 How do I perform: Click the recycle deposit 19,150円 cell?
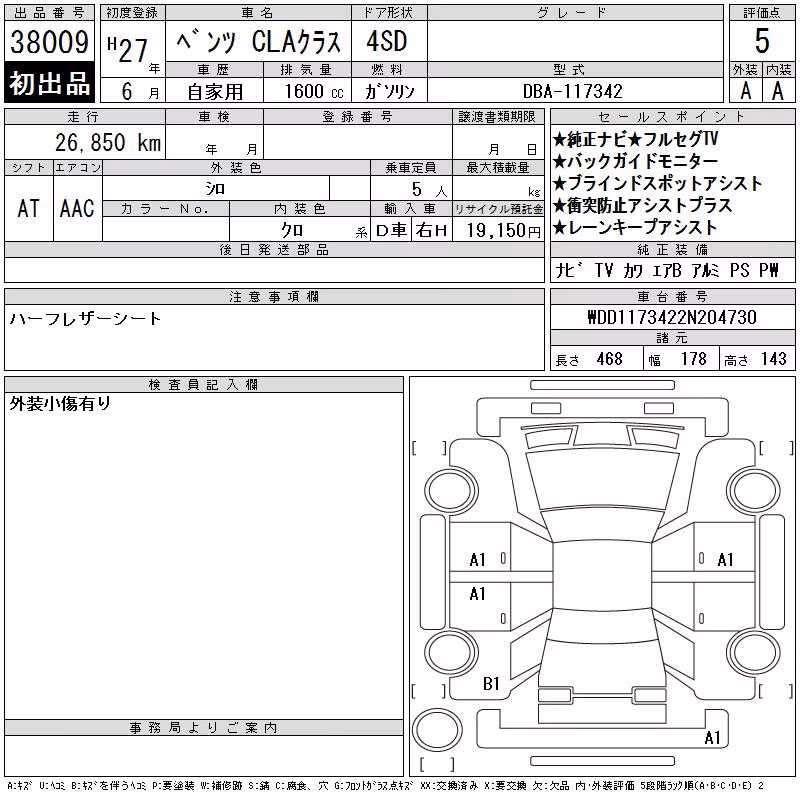tap(498, 230)
